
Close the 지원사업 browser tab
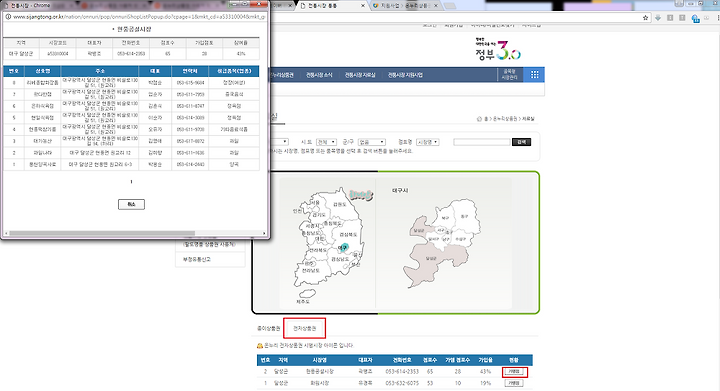[436, 6]
